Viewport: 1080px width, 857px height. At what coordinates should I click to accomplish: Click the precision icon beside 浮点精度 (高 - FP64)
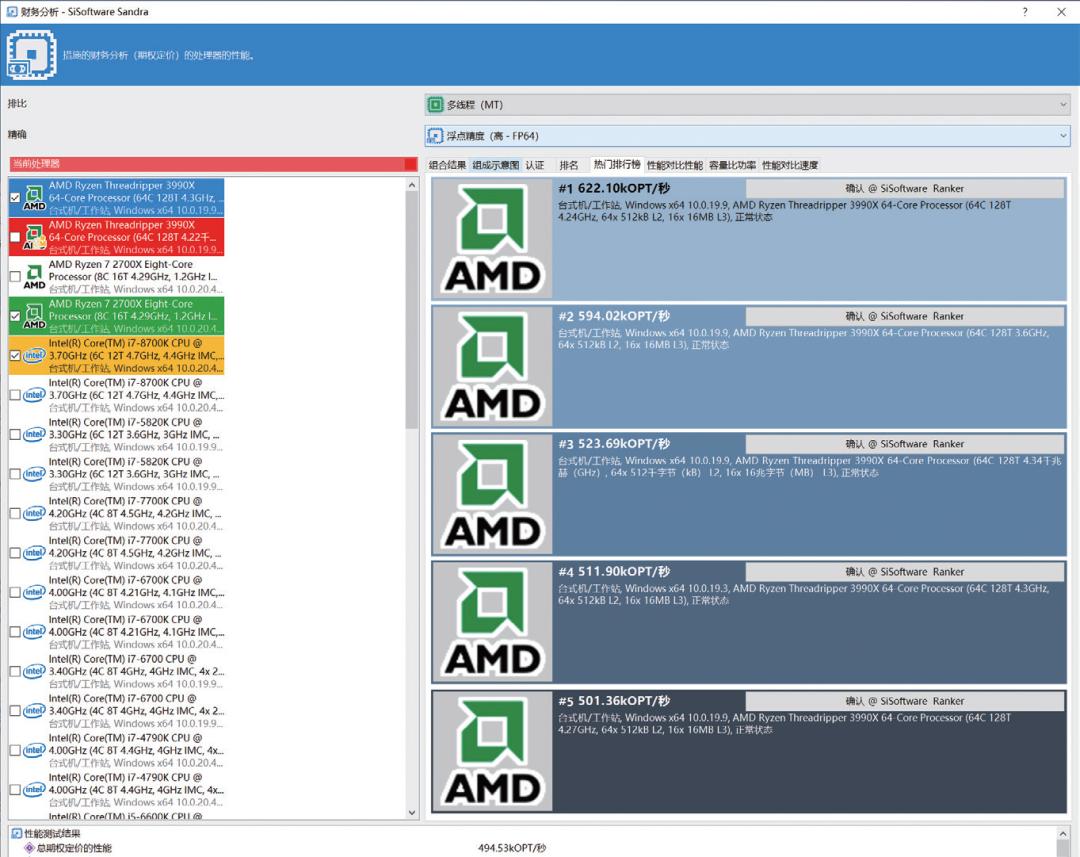coord(435,136)
